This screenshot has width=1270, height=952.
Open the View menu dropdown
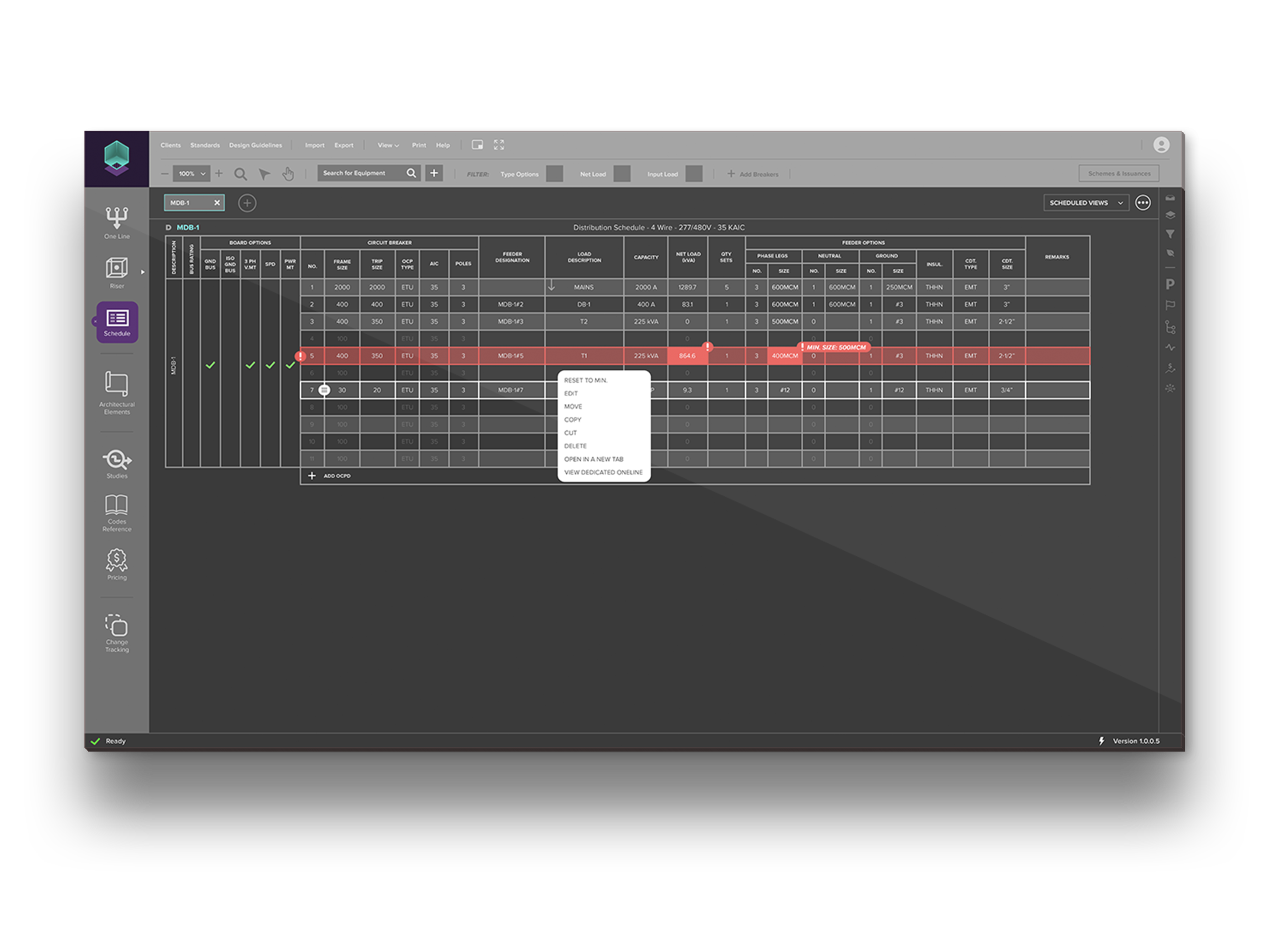[x=388, y=145]
